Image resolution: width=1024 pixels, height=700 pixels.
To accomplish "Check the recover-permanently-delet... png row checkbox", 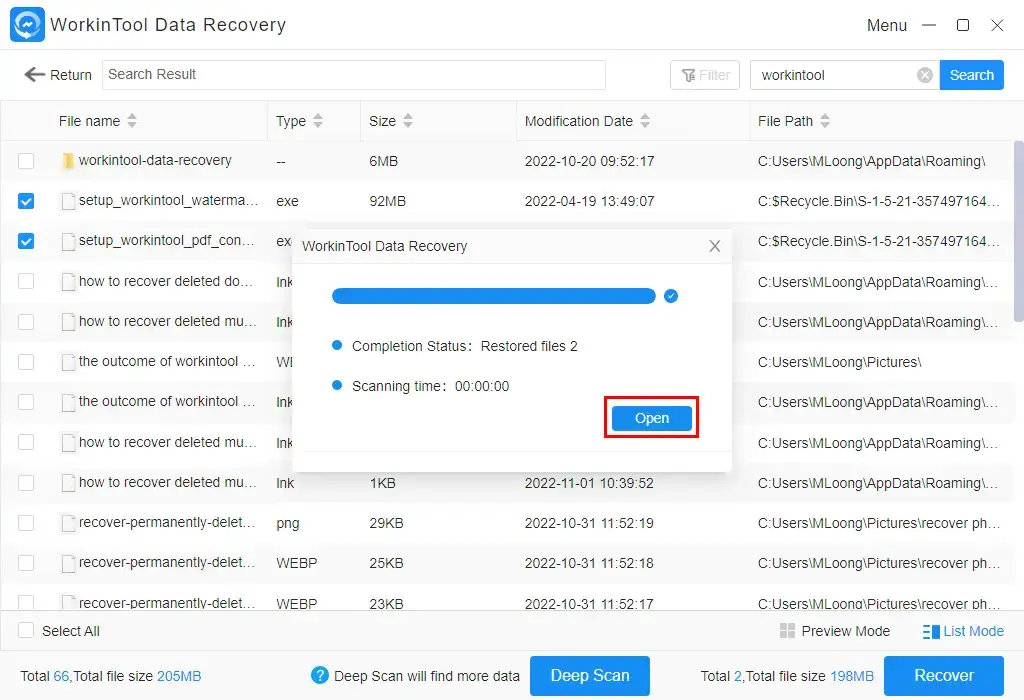I will pyautogui.click(x=26, y=523).
